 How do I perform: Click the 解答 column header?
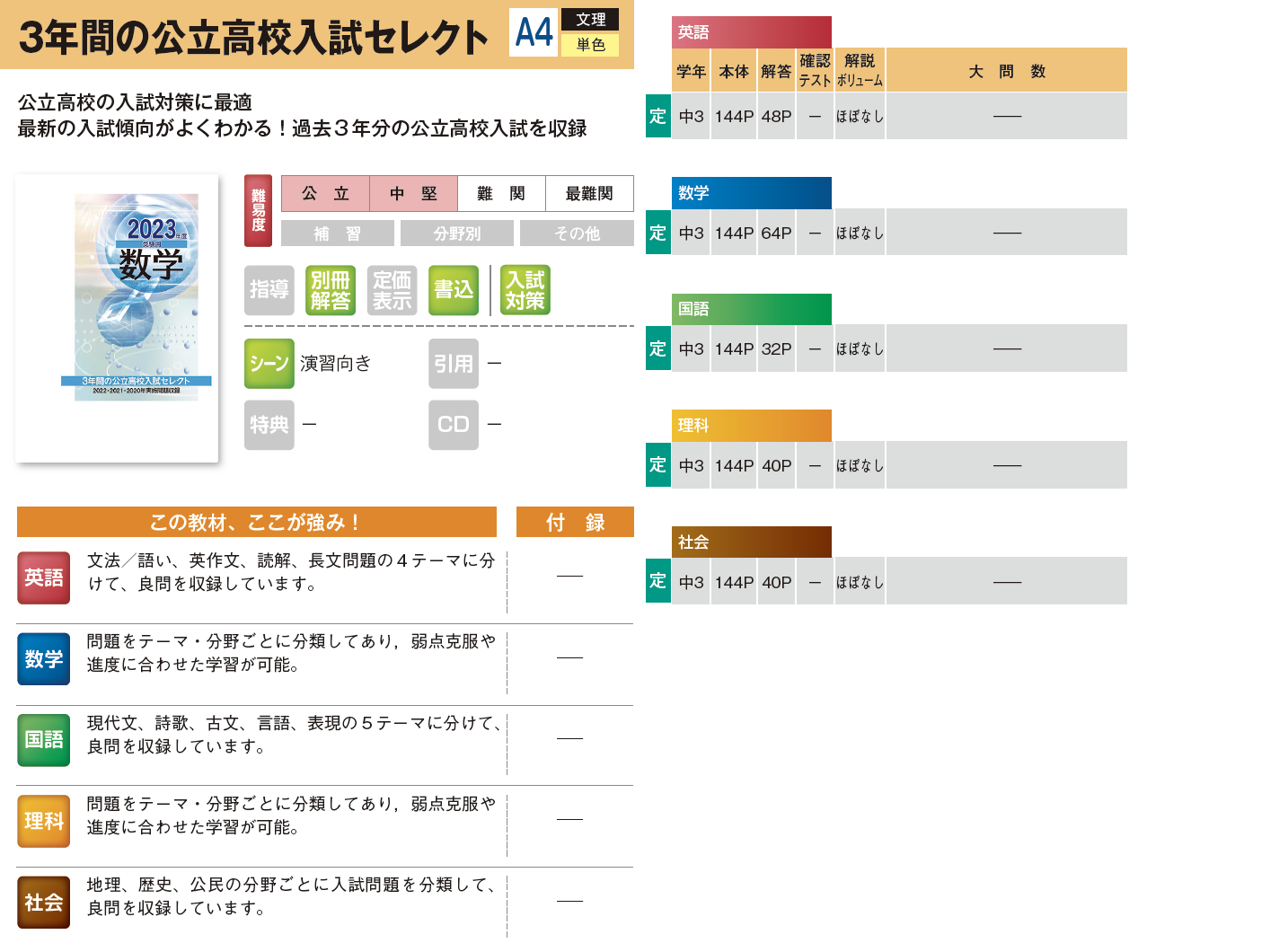(x=776, y=71)
